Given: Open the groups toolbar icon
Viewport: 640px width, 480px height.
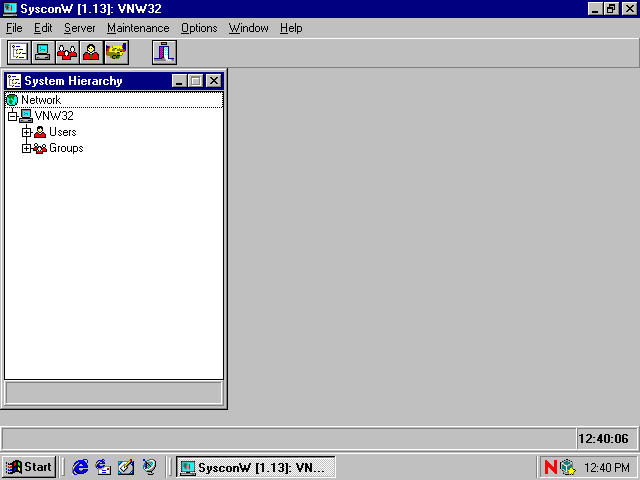Looking at the screenshot, I should click(x=67, y=52).
